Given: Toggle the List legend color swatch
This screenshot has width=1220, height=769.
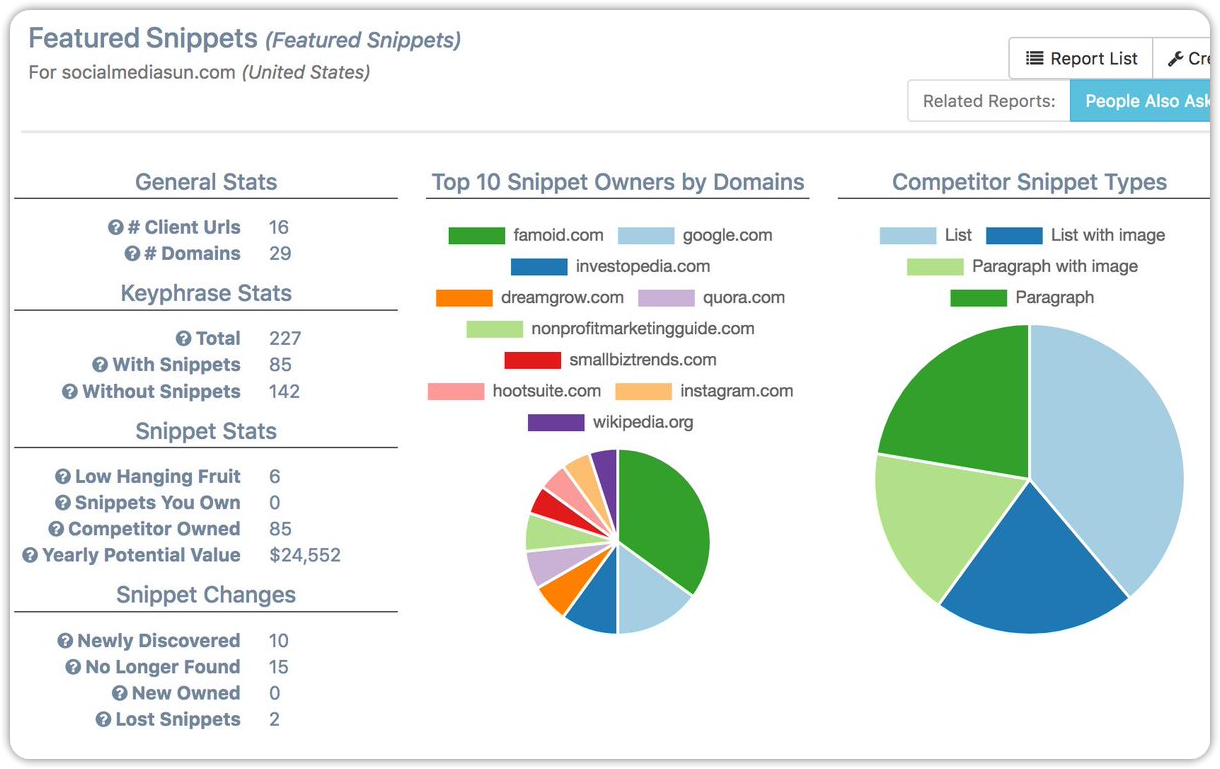Looking at the screenshot, I should tap(908, 236).
